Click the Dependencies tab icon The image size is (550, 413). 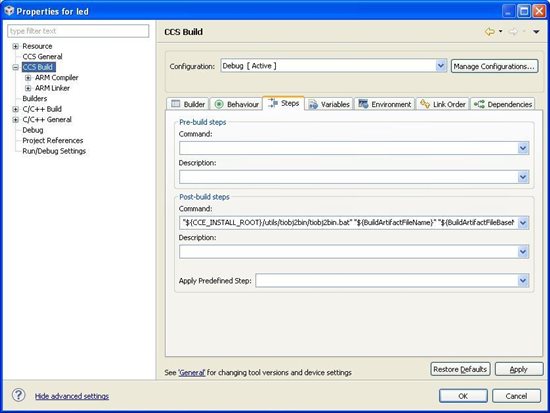click(x=479, y=104)
